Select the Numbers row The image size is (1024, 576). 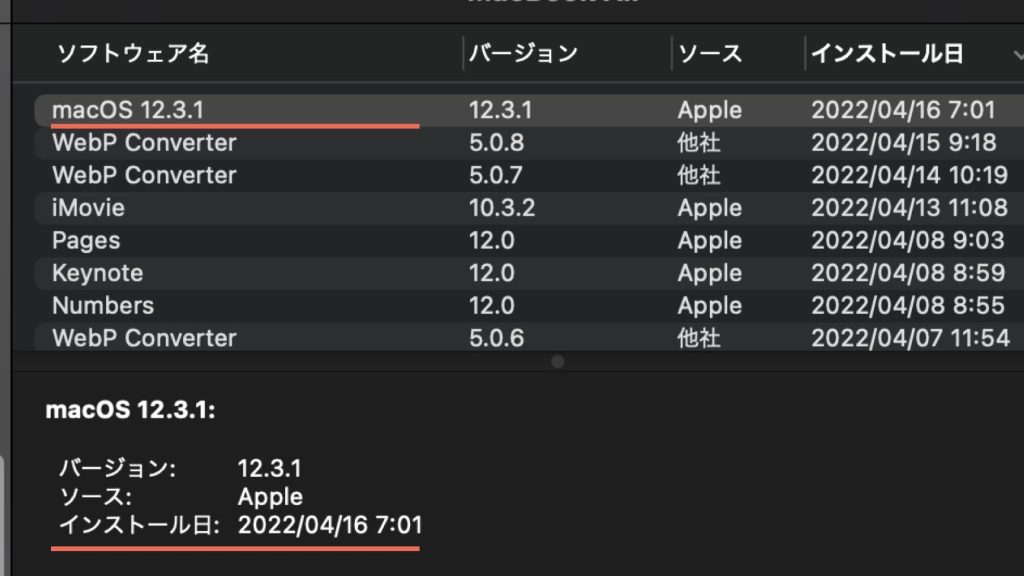tap(529, 306)
